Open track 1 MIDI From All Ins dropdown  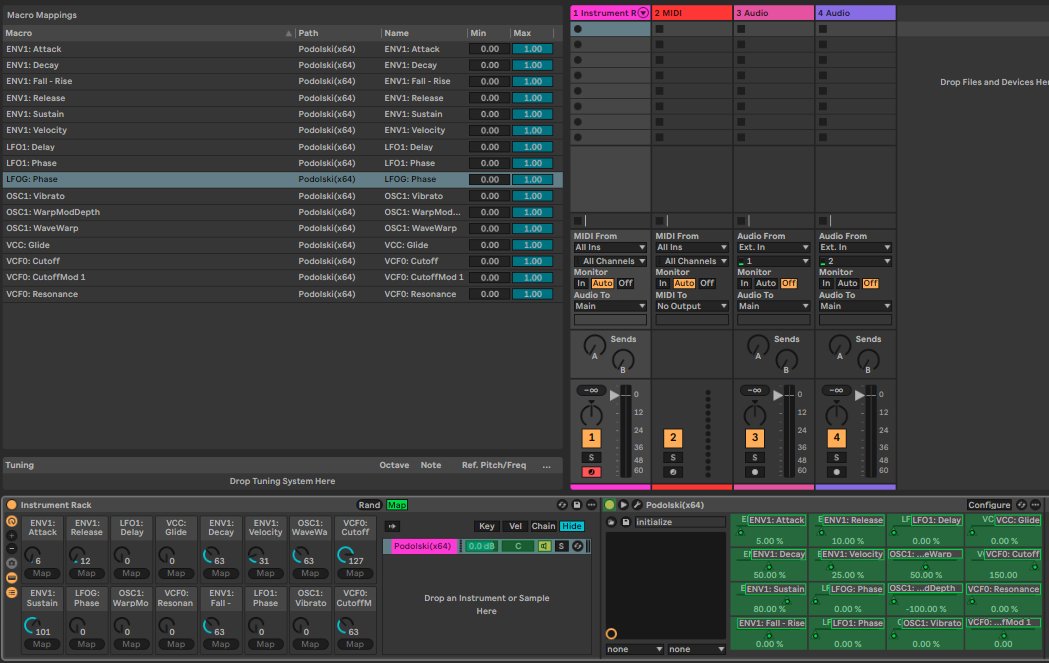coord(610,248)
